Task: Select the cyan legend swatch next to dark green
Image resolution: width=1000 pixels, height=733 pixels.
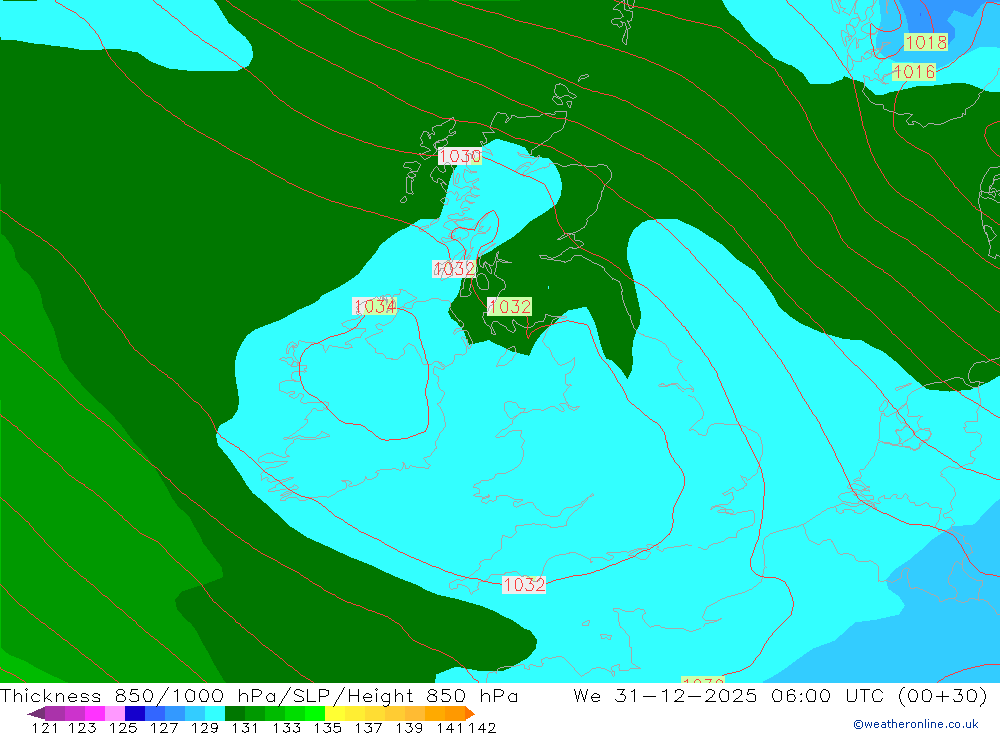Action: pos(215,713)
